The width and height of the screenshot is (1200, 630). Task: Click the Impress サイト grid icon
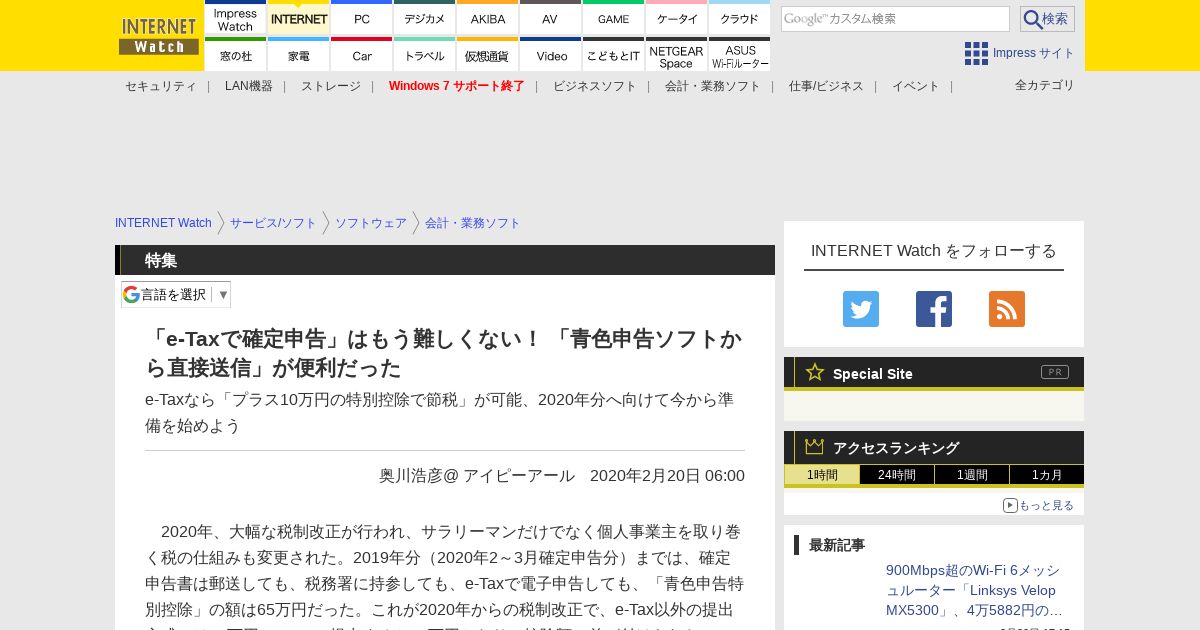coord(976,53)
